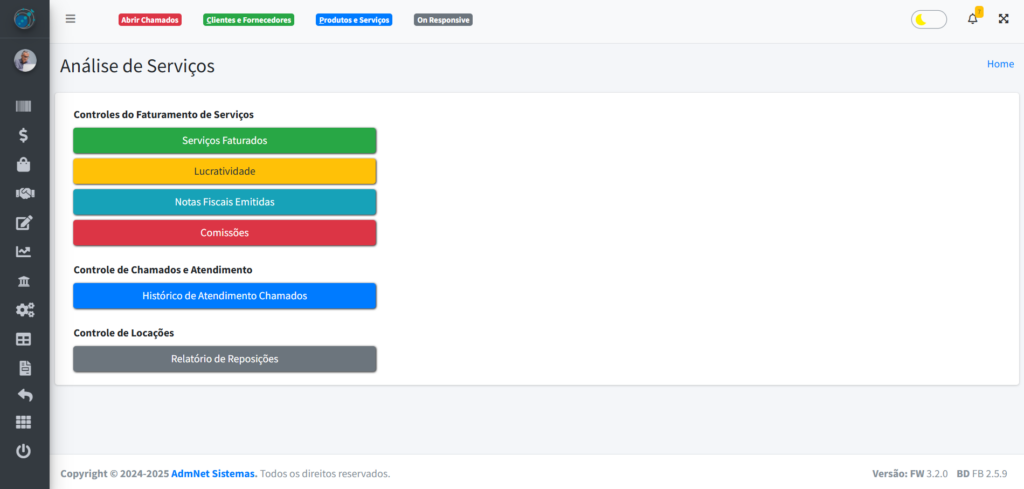Viewport: 1024px width, 489px height.
Task: Click the Abrir Chamados red shortcut
Action: (x=149, y=19)
